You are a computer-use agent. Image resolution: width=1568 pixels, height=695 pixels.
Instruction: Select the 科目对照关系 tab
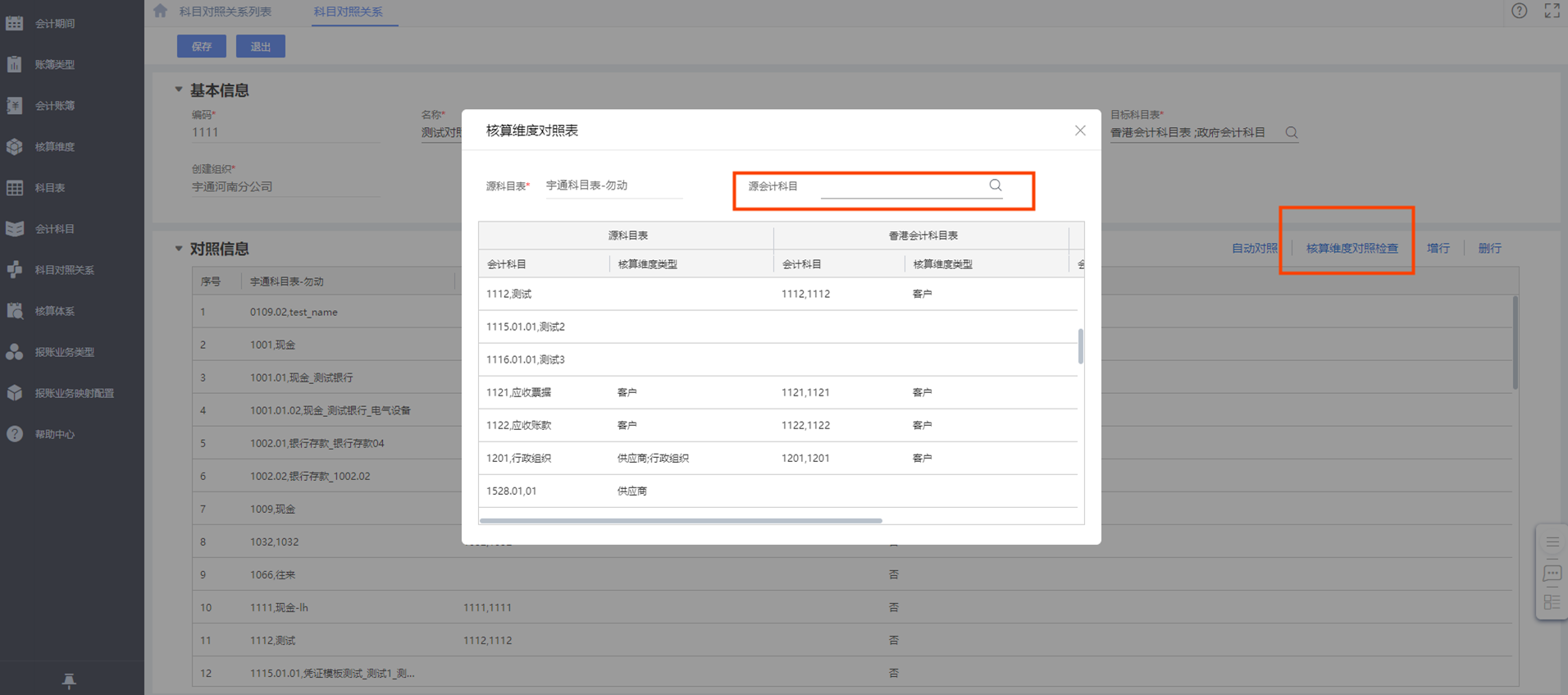tap(349, 11)
